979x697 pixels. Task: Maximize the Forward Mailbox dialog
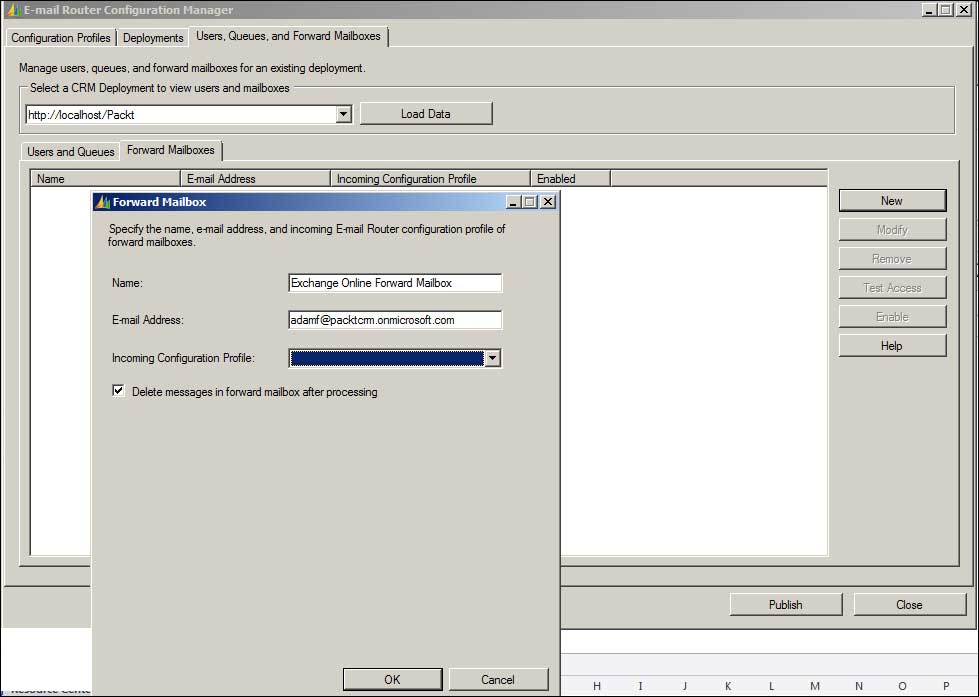pos(529,202)
